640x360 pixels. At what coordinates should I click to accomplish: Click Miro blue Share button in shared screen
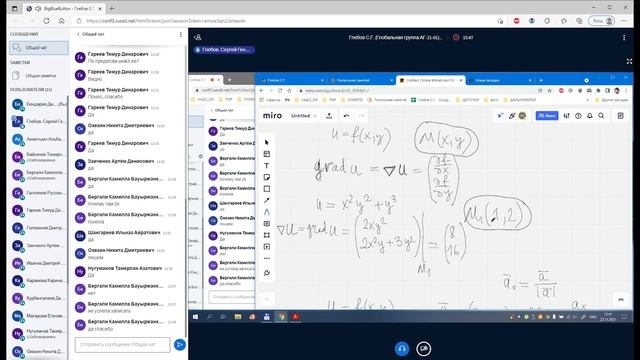[x=547, y=116]
